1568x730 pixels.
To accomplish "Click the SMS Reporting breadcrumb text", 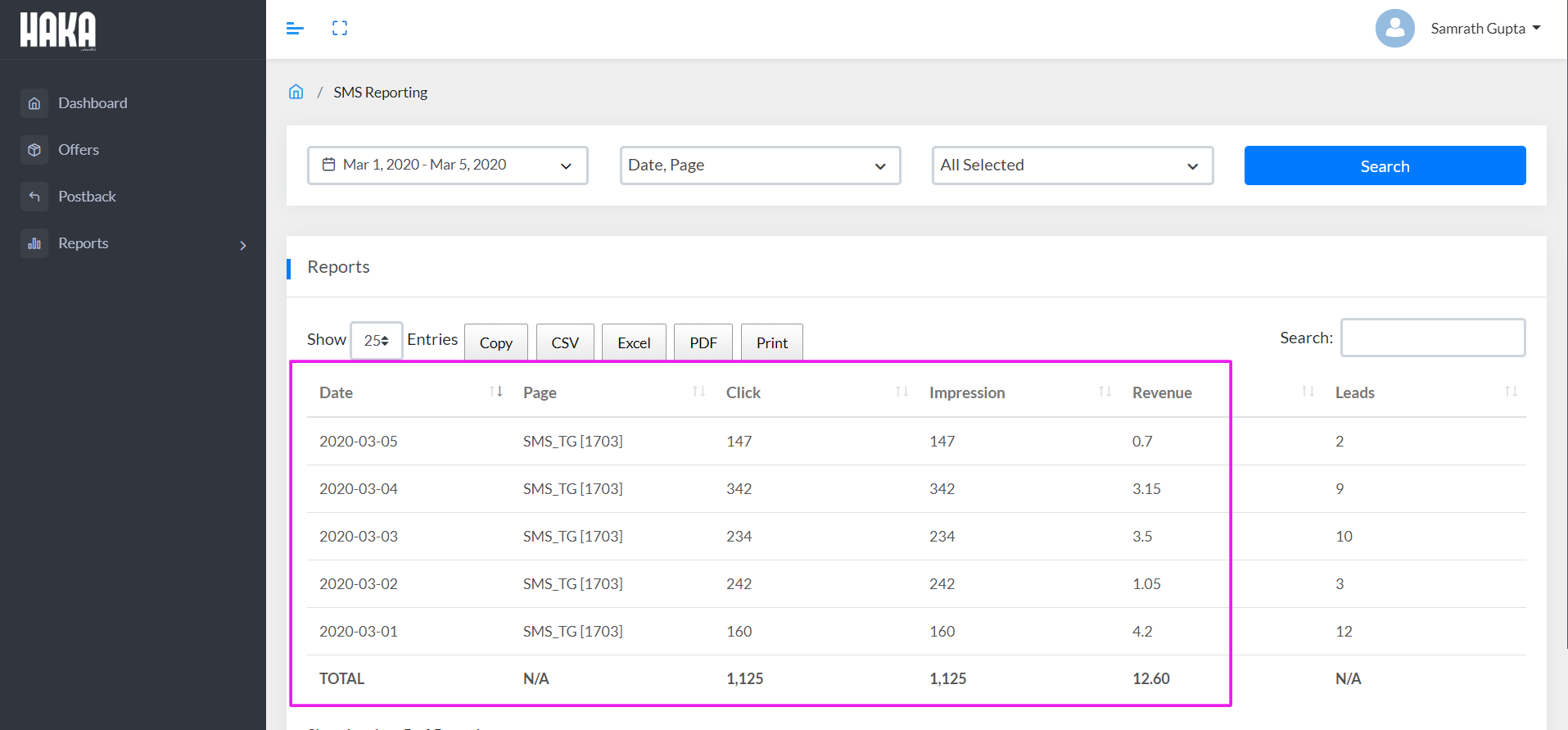I will point(380,93).
